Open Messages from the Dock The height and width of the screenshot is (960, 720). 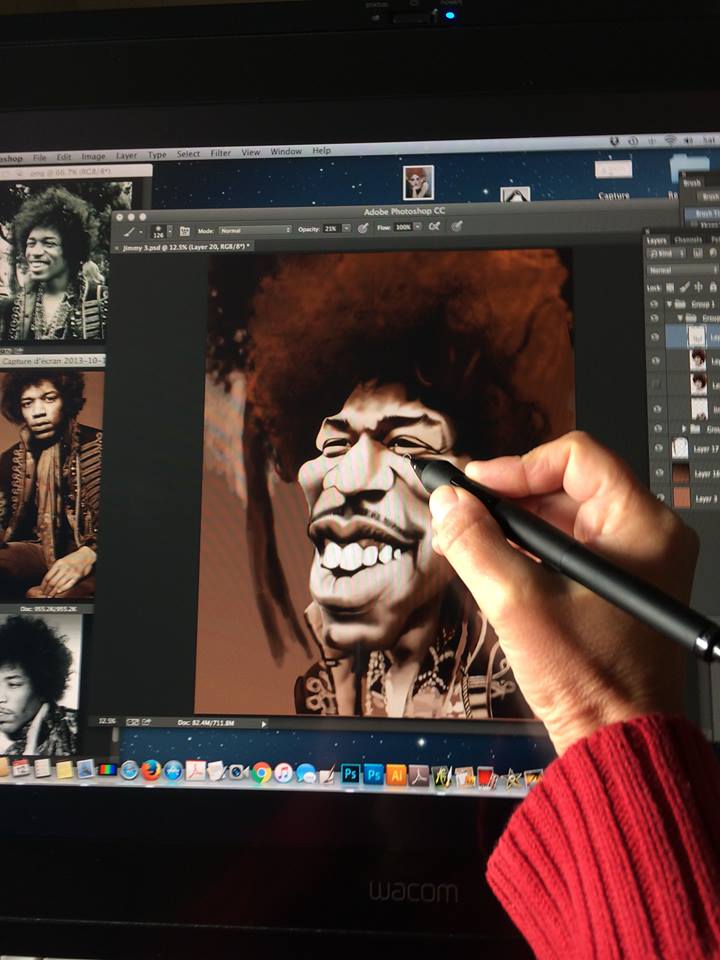pos(306,773)
